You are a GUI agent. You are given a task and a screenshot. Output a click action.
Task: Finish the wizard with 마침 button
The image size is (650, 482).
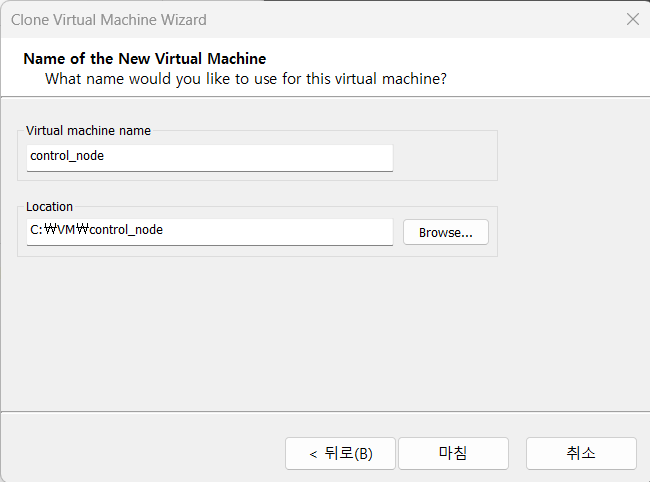(454, 453)
